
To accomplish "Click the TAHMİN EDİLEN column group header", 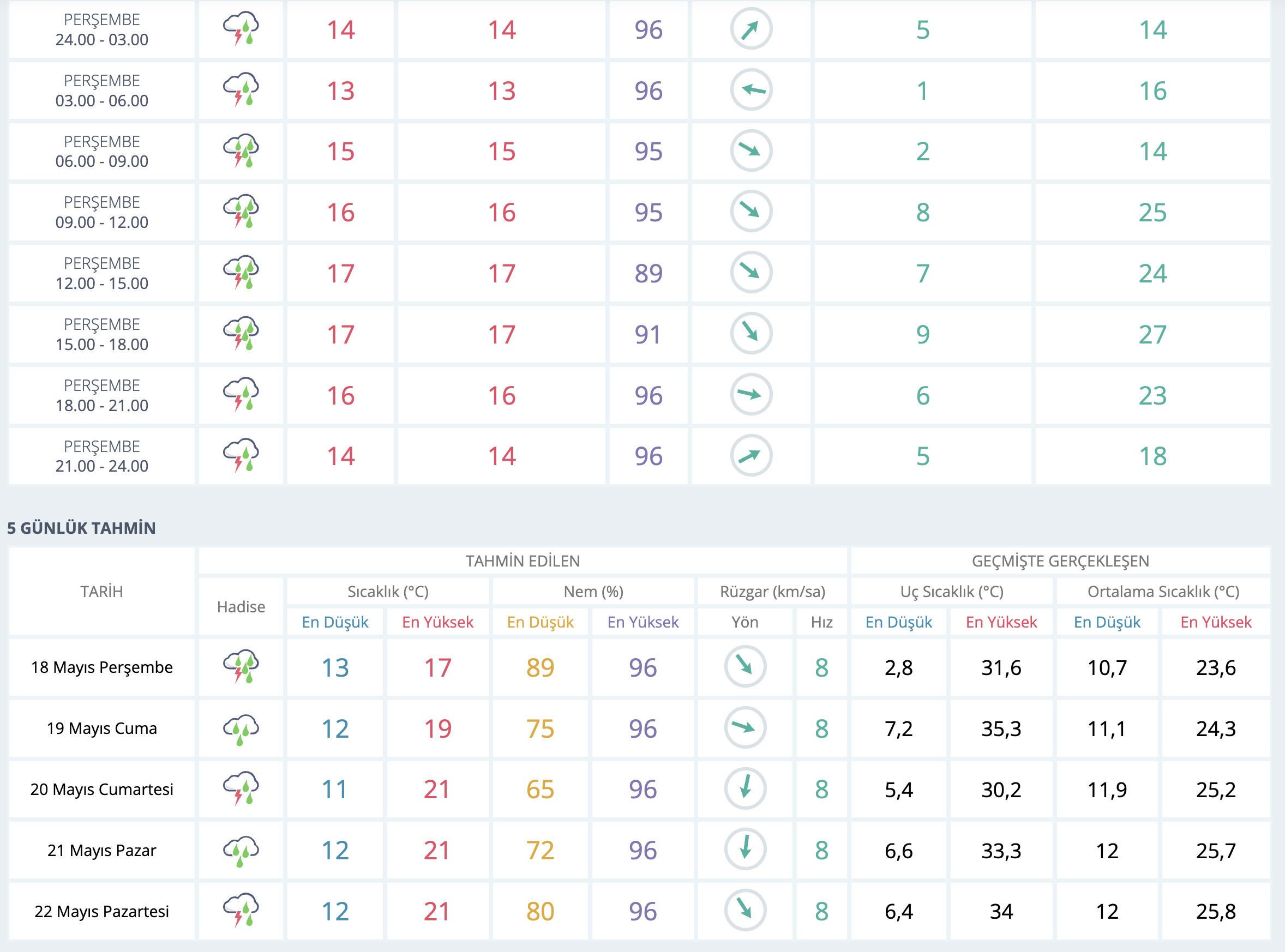I will [523, 561].
